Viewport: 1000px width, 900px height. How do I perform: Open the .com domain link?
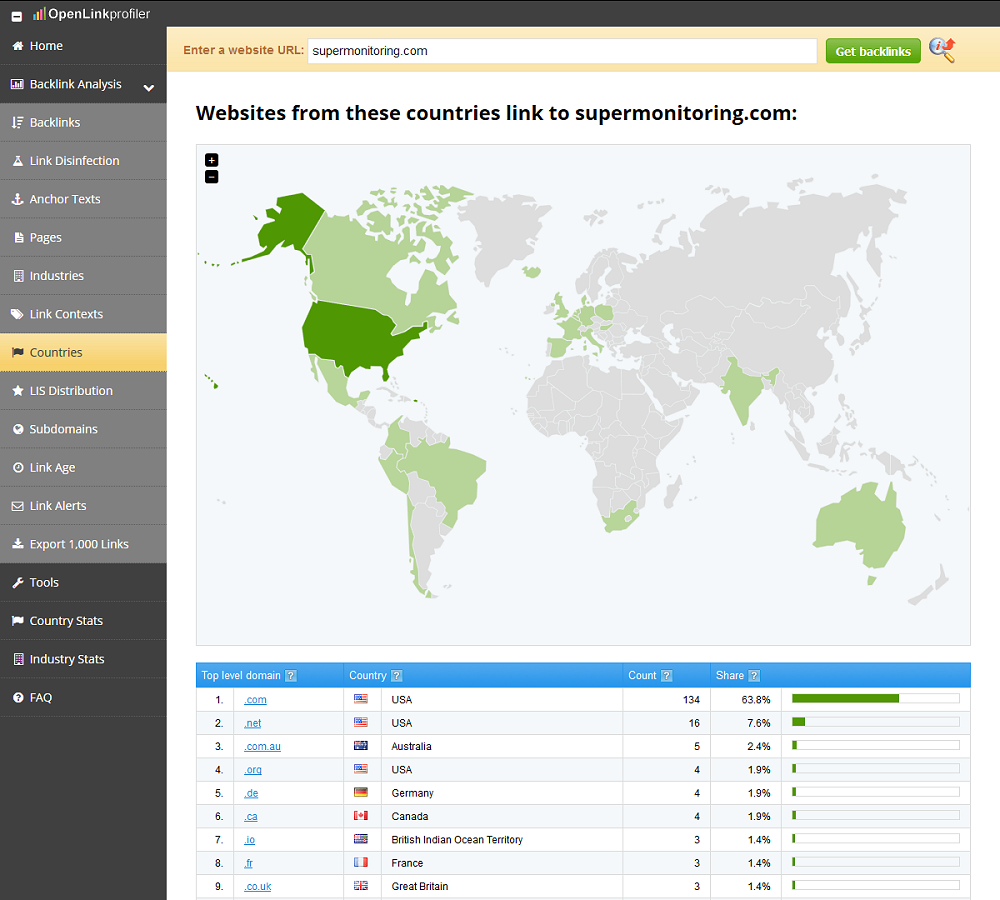[255, 700]
